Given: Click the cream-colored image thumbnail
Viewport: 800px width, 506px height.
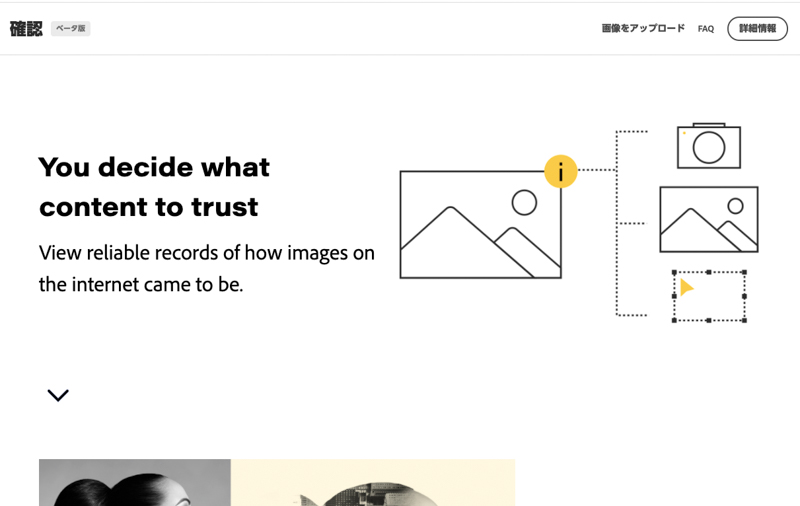Looking at the screenshot, I should pyautogui.click(x=373, y=482).
